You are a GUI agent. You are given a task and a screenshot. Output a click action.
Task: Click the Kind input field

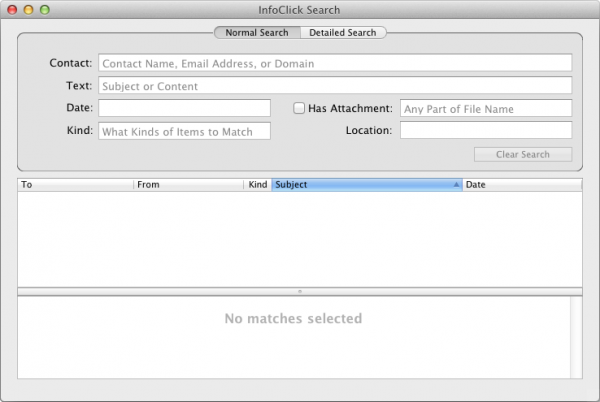coord(184,131)
